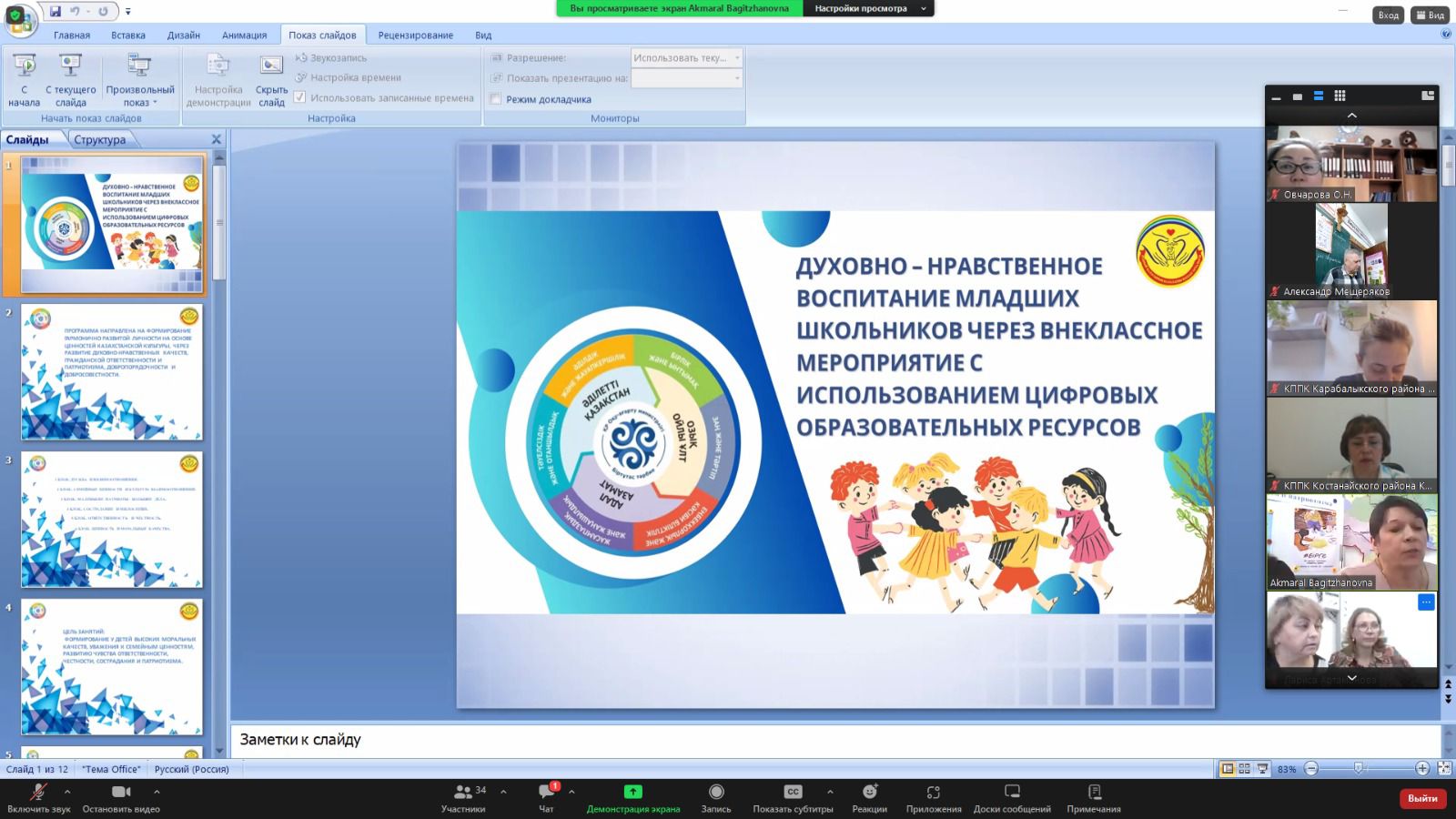Open the Разрешение resolution dropdown
The image size is (1456, 819).
point(687,57)
